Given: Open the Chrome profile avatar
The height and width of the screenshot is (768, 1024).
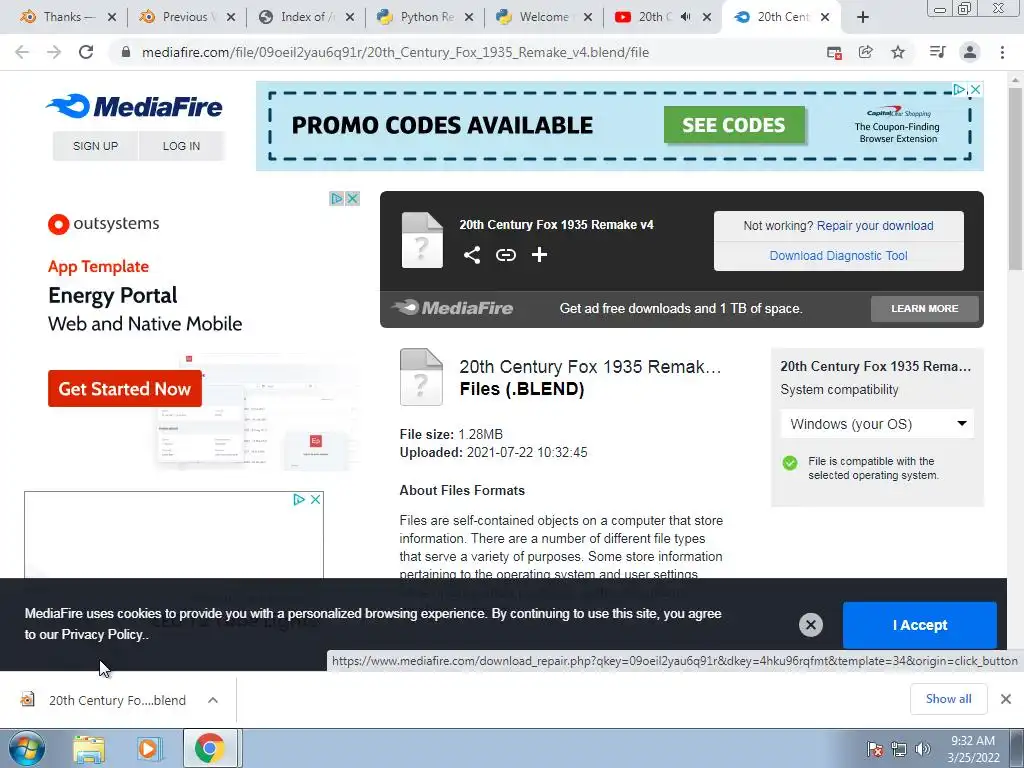Looking at the screenshot, I should point(970,52).
